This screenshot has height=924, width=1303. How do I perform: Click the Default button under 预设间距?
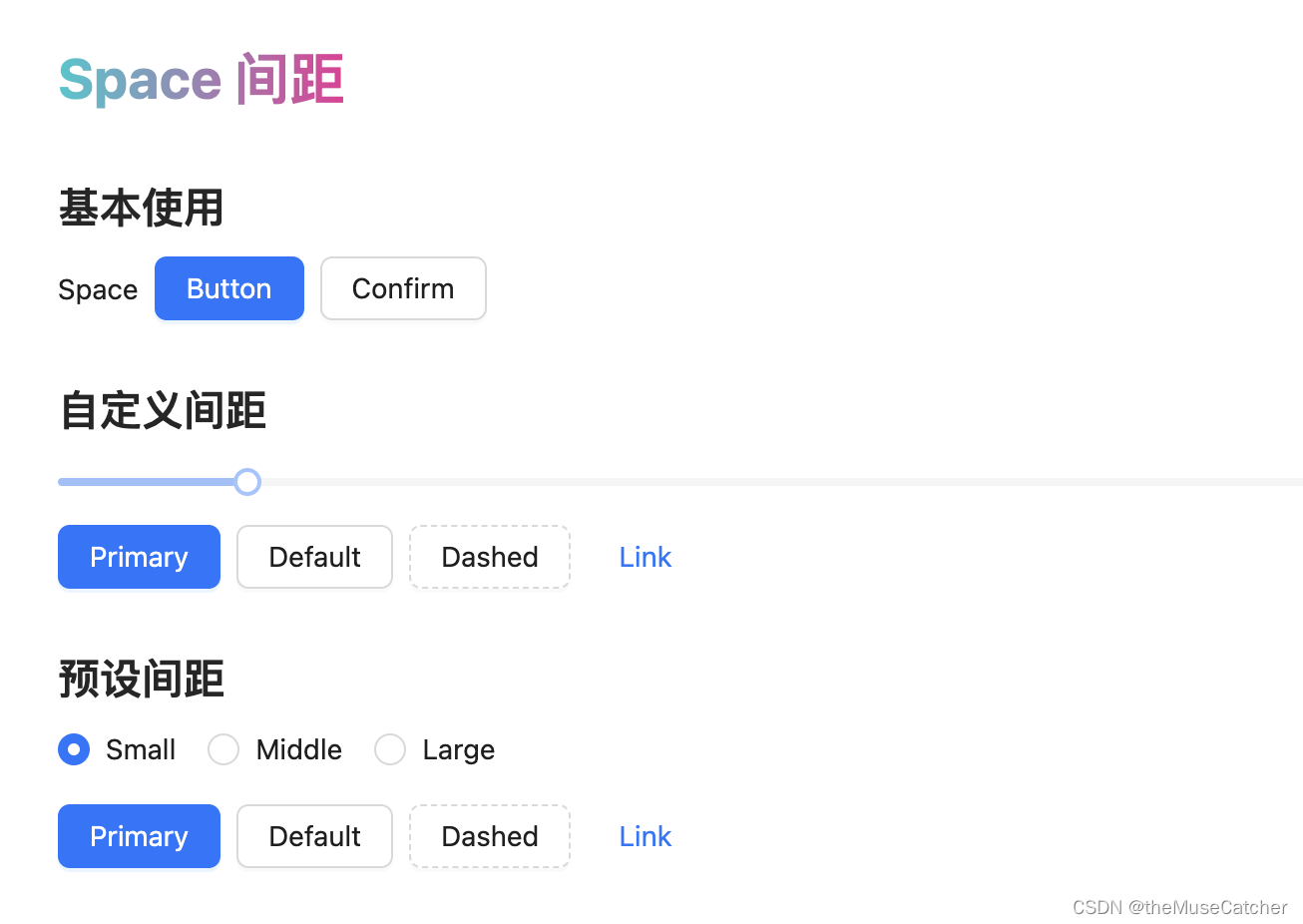point(314,836)
